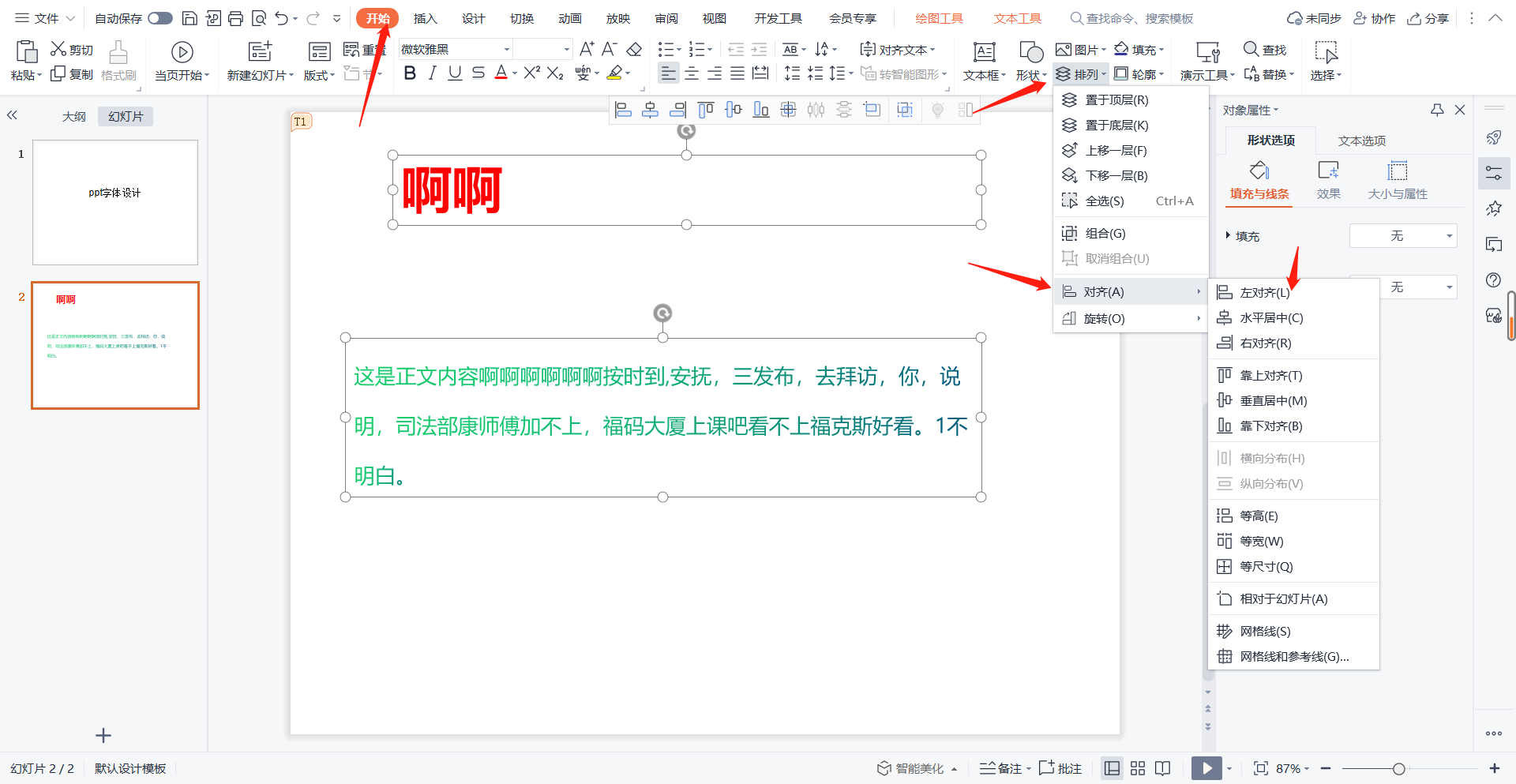The image size is (1516, 784).
Task: Select 组合(G) menu item
Action: (1131, 233)
